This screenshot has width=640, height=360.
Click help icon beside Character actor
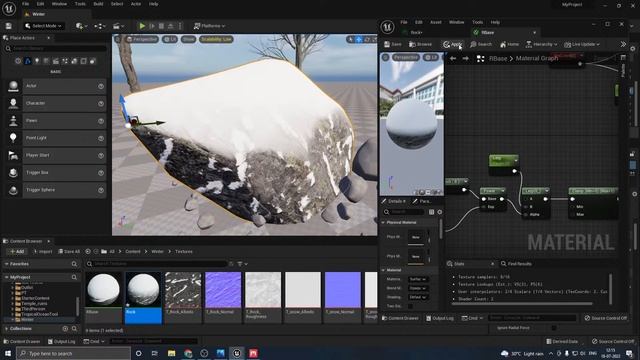click(x=101, y=104)
